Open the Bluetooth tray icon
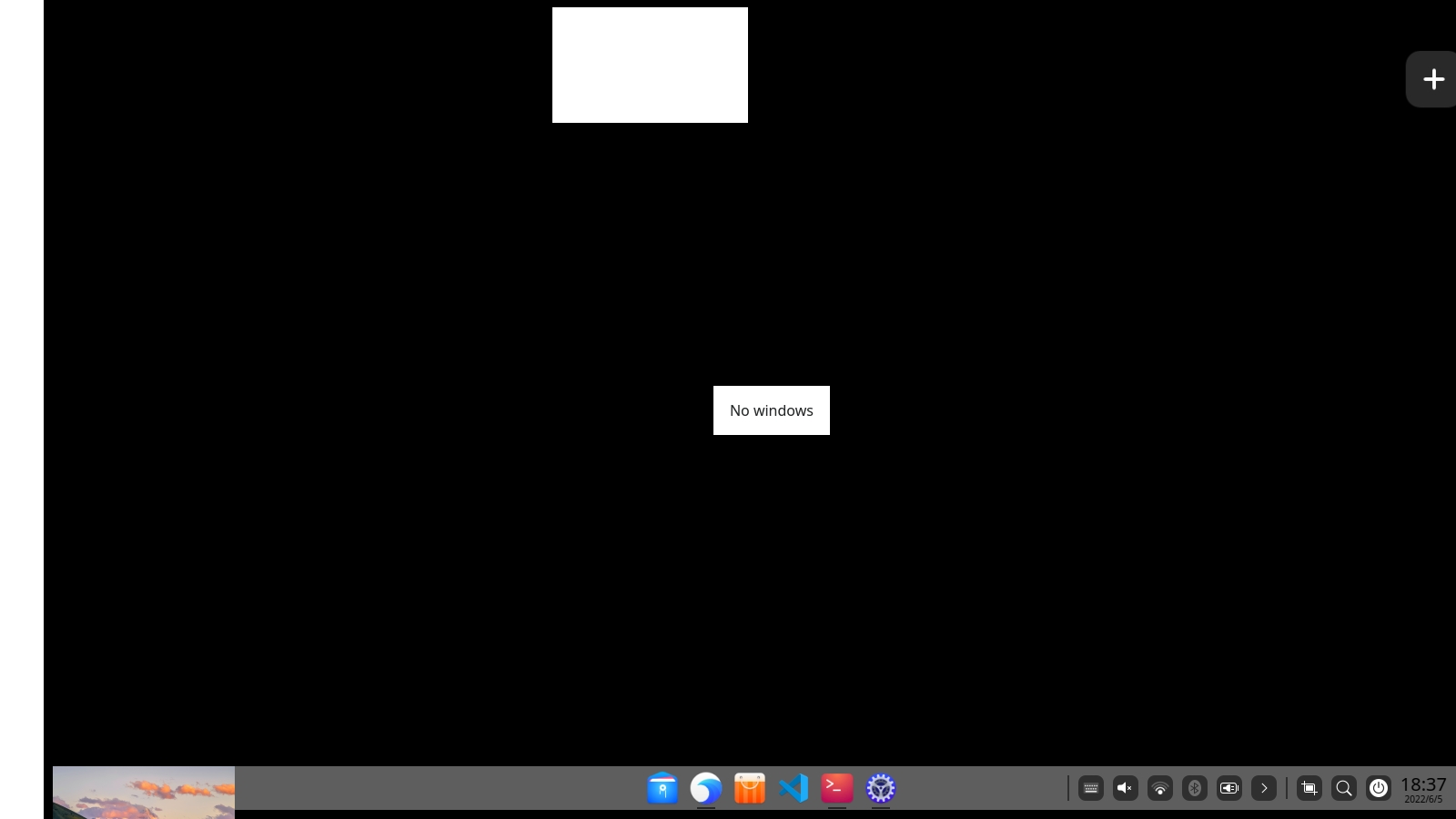The height and width of the screenshot is (819, 1456). [1195, 788]
